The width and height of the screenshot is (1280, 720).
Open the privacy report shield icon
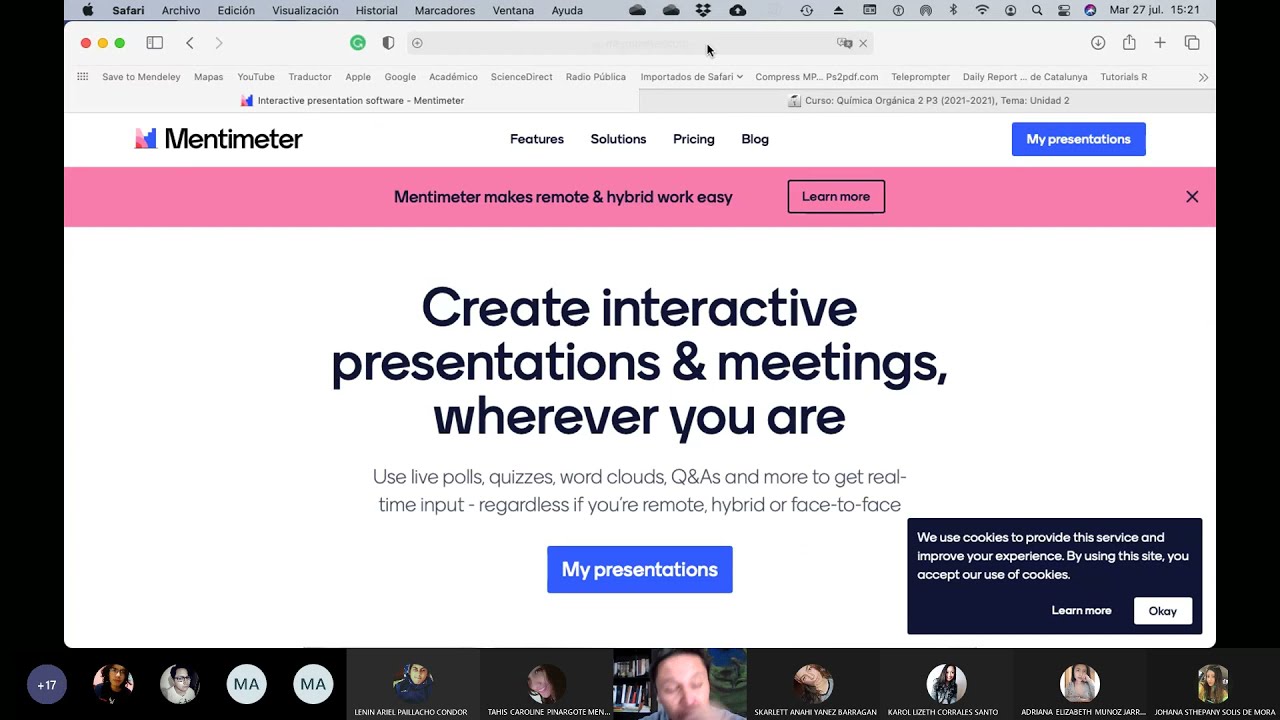tap(388, 43)
